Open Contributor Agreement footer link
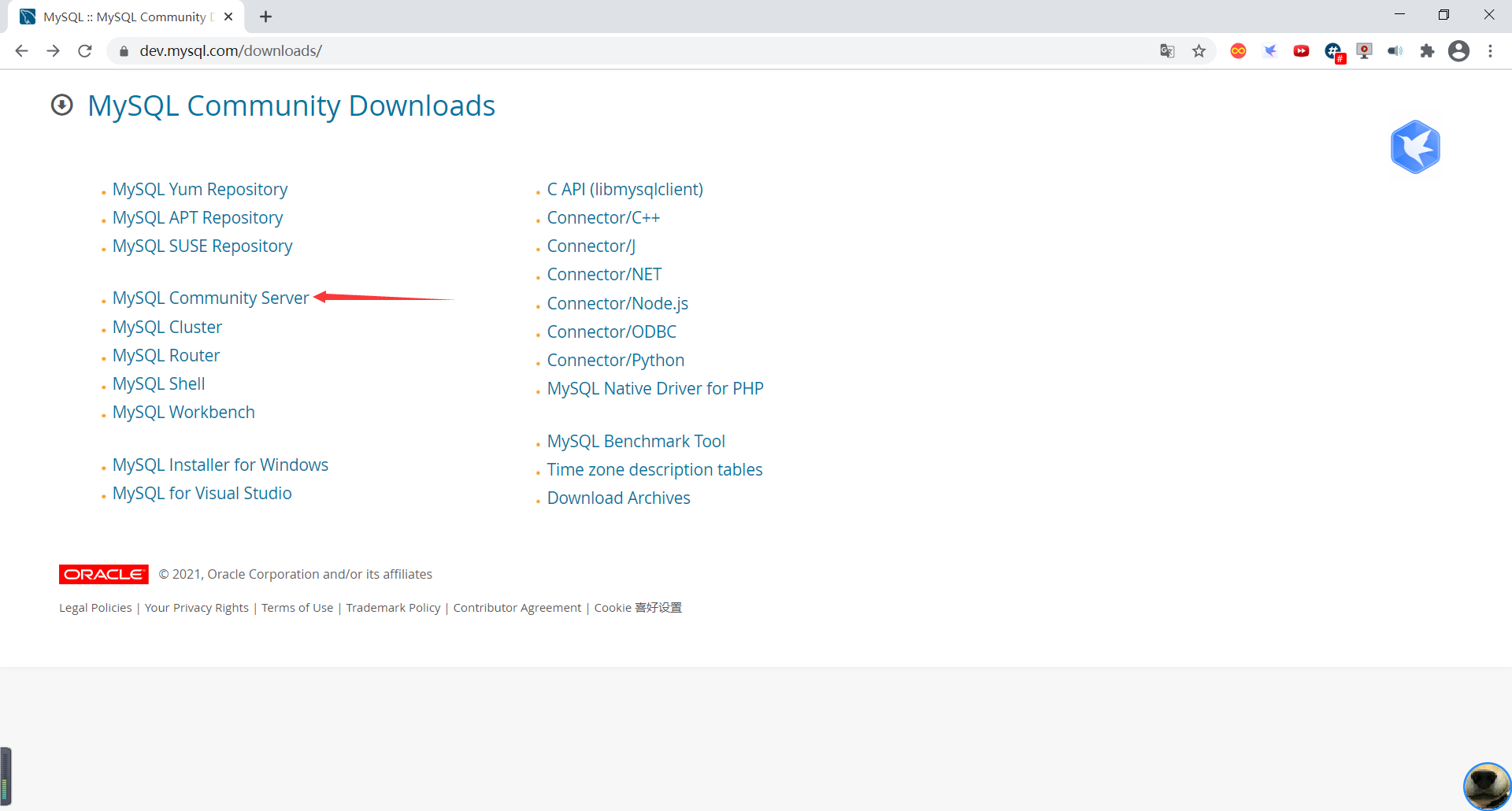Screen dimensions: 1512x811 tap(517, 608)
